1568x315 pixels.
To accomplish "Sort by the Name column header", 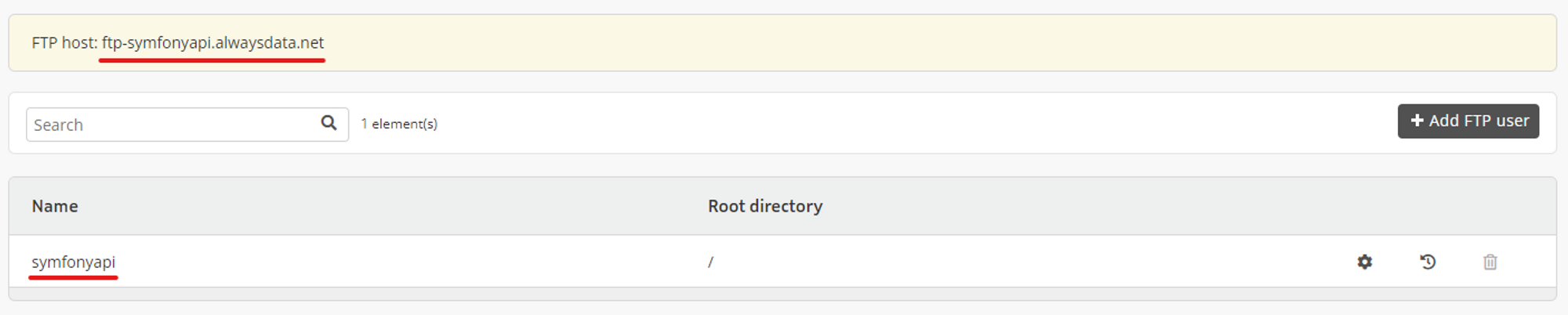I will coord(55,206).
